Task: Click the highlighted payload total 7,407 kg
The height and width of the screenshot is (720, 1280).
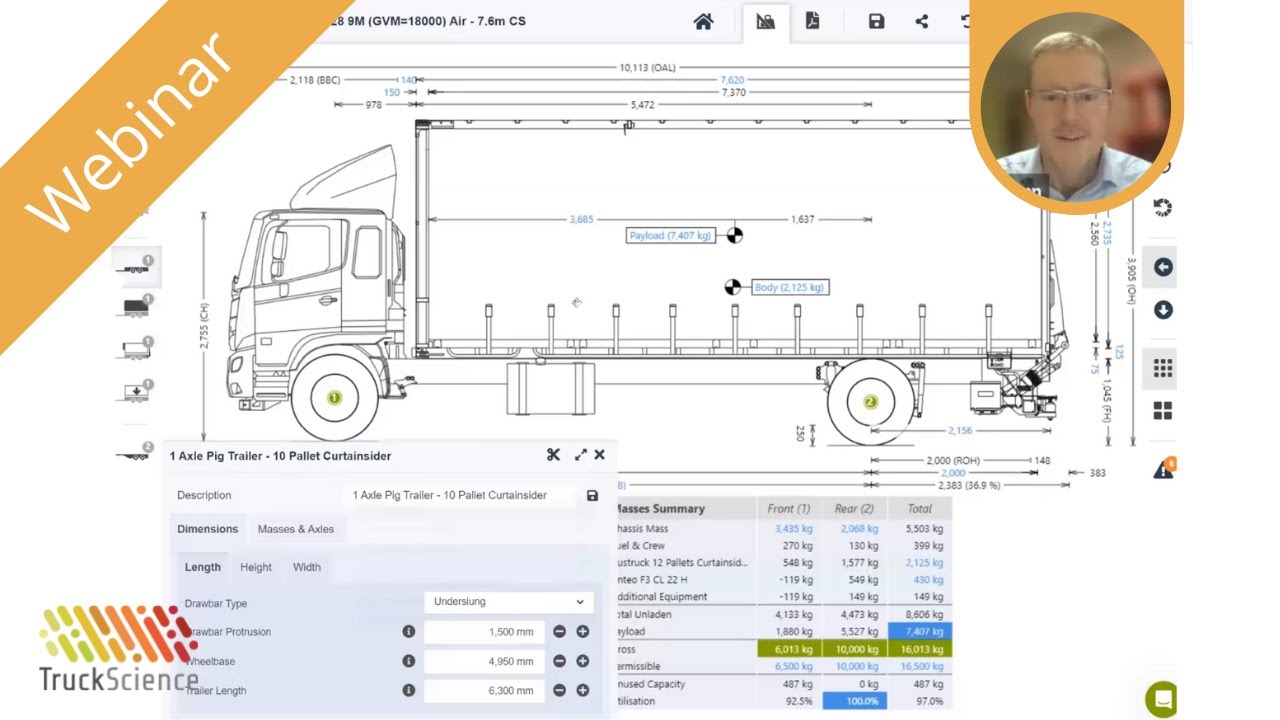Action: 920,632
